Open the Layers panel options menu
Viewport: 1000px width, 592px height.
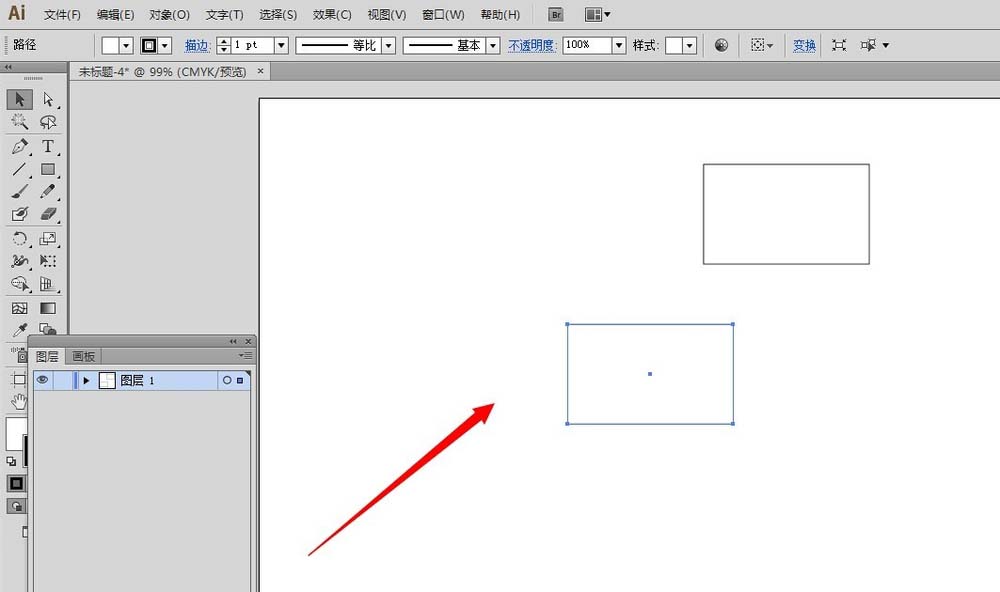(x=246, y=355)
